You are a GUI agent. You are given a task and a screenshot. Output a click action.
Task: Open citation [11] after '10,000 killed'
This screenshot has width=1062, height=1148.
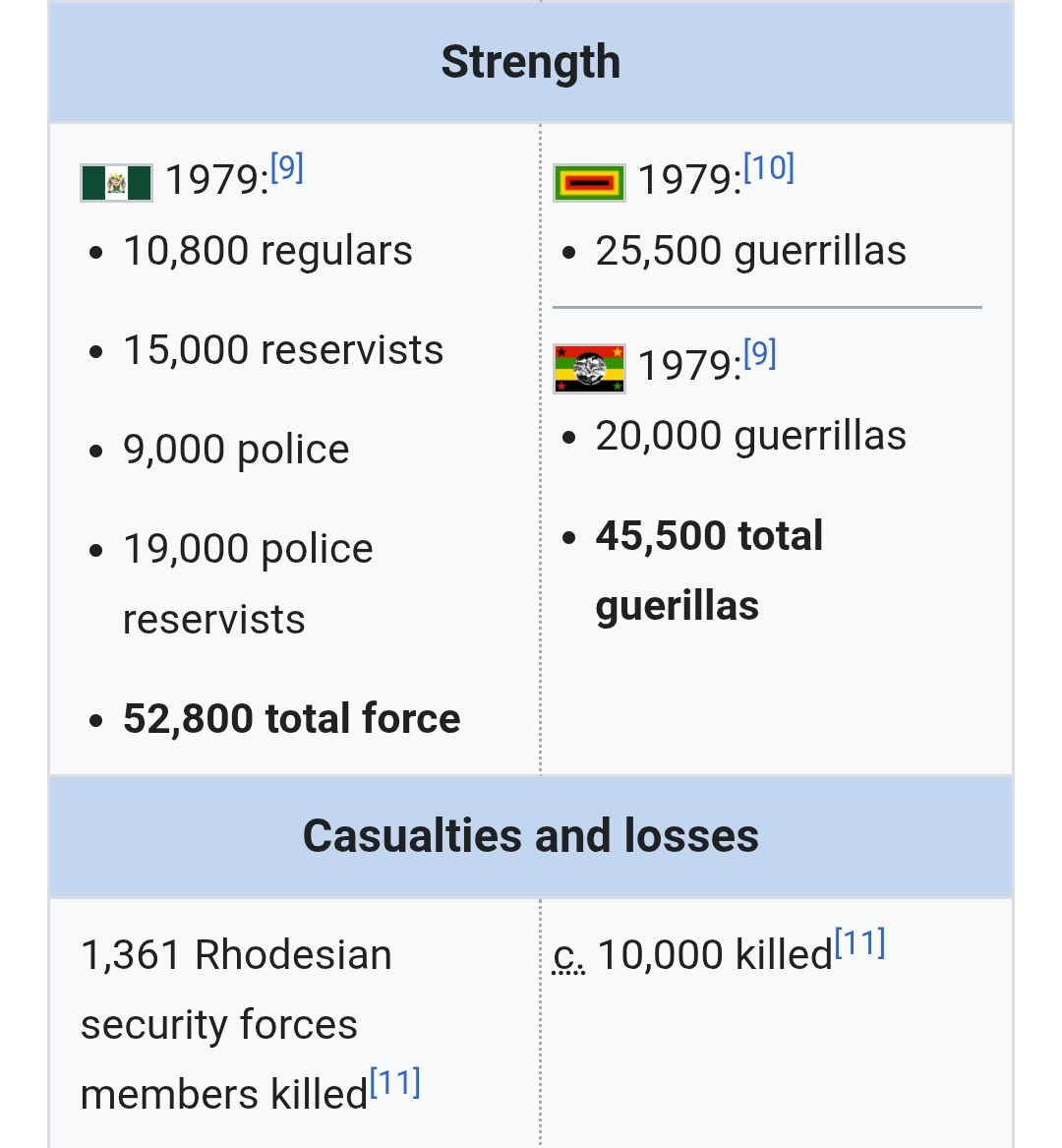point(859,943)
